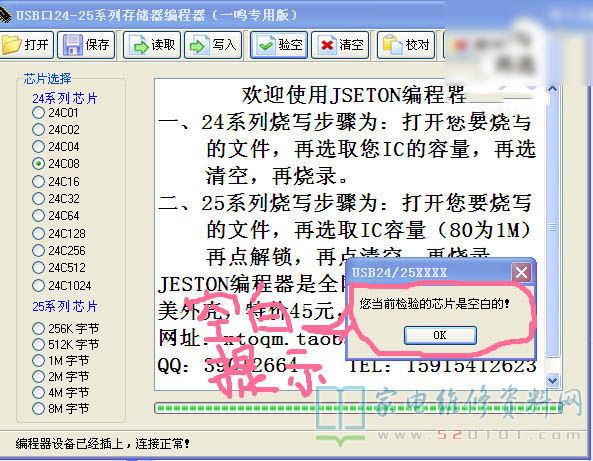593x461 pixels.
Task: Click the 写入 write chip toolbar button
Action: click(x=213, y=45)
